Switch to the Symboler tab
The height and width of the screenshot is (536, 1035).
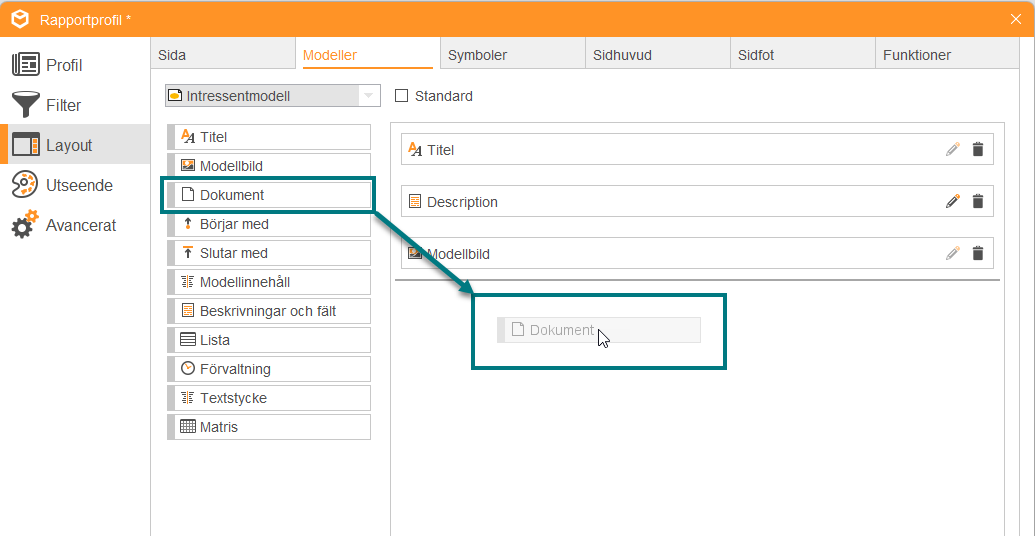click(512, 54)
